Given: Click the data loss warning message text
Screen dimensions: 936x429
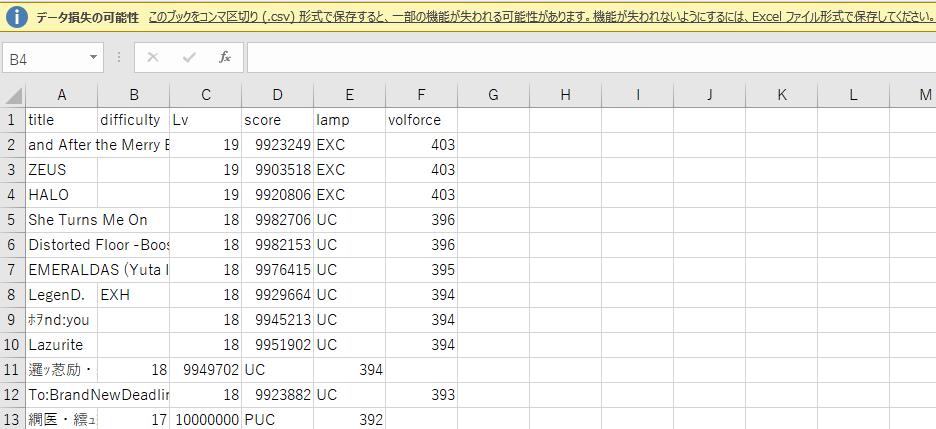Looking at the screenshot, I should click(x=540, y=17).
